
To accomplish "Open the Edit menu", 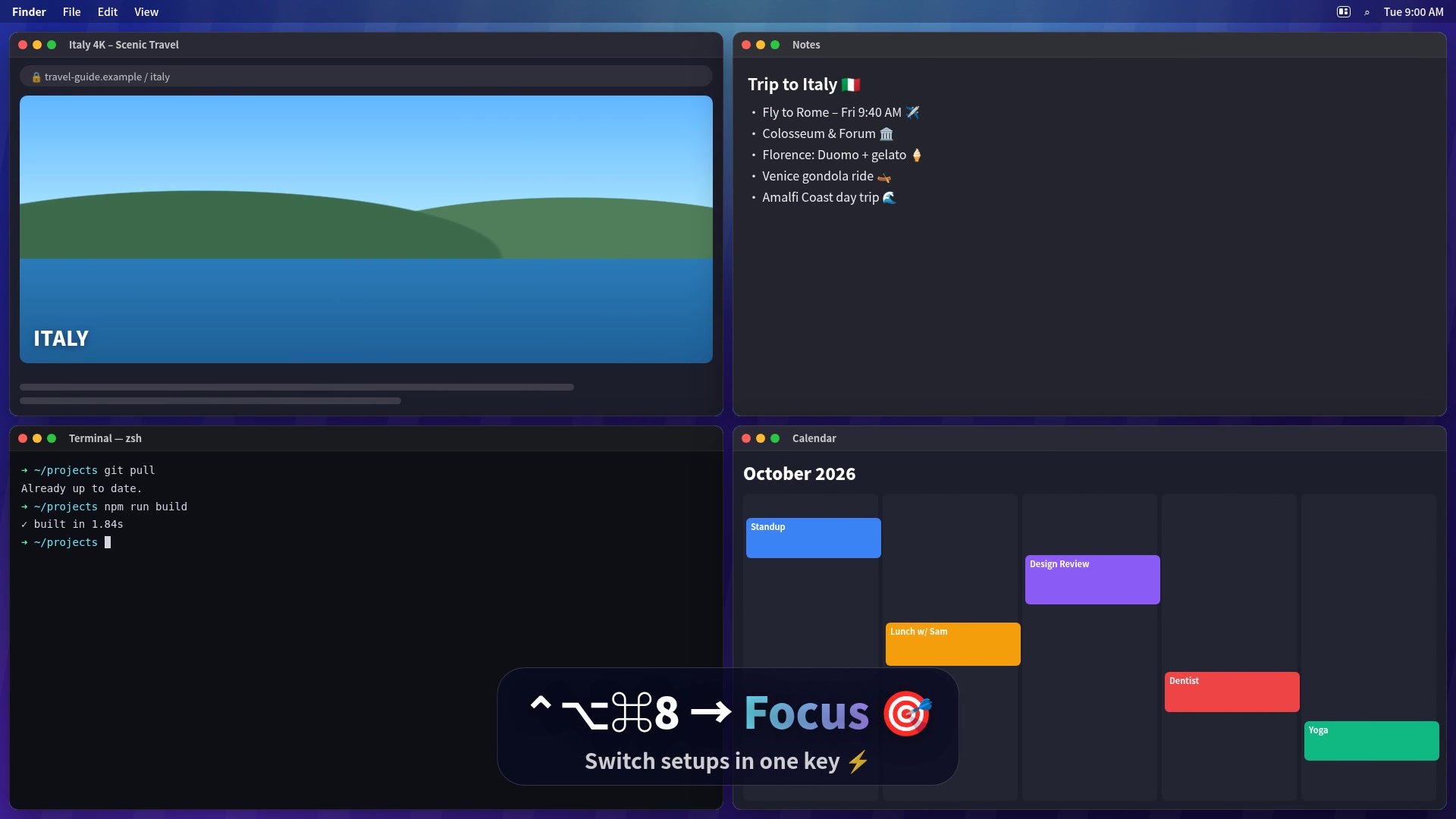I will tap(107, 12).
